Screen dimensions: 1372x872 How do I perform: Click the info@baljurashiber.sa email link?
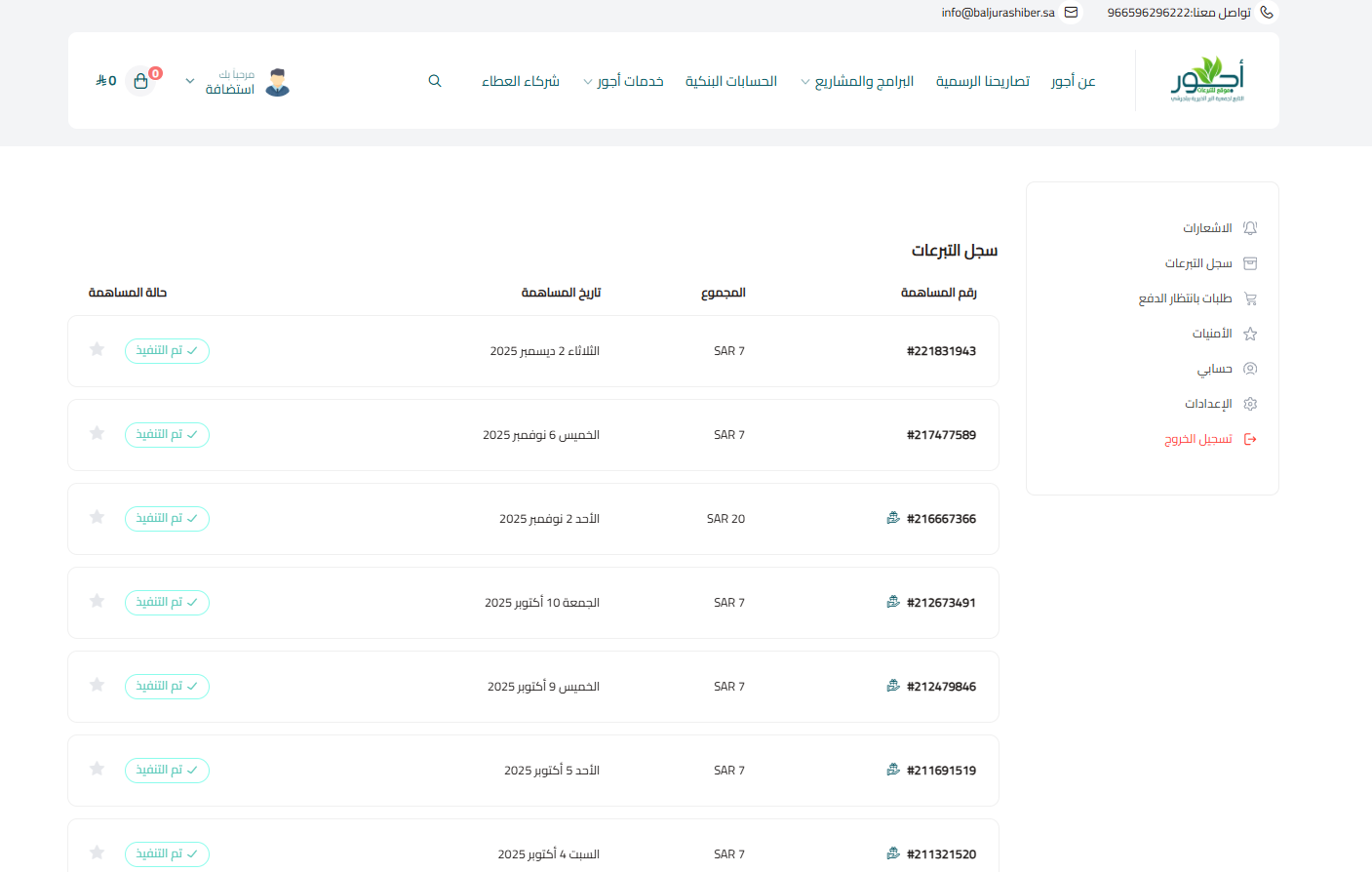[998, 13]
